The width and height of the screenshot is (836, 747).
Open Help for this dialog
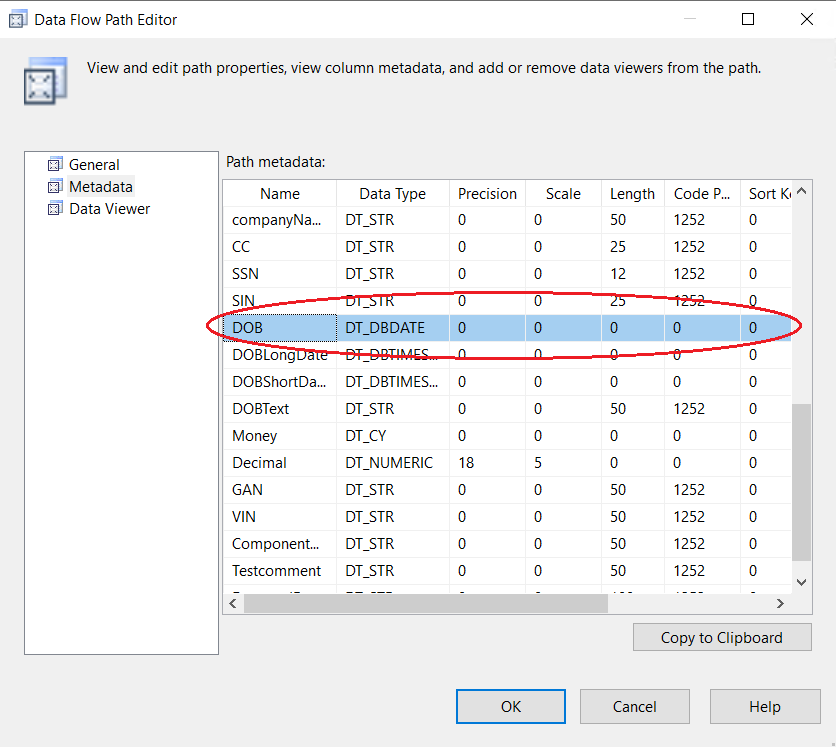tap(764, 706)
